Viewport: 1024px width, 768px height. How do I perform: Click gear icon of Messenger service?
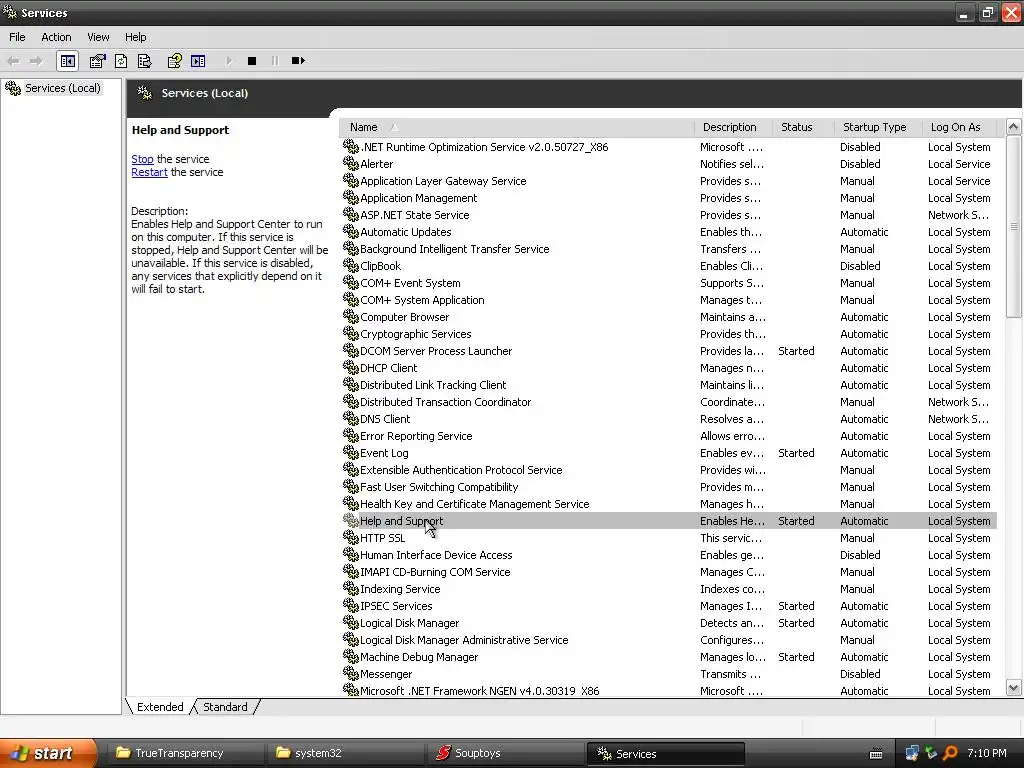[x=351, y=673]
